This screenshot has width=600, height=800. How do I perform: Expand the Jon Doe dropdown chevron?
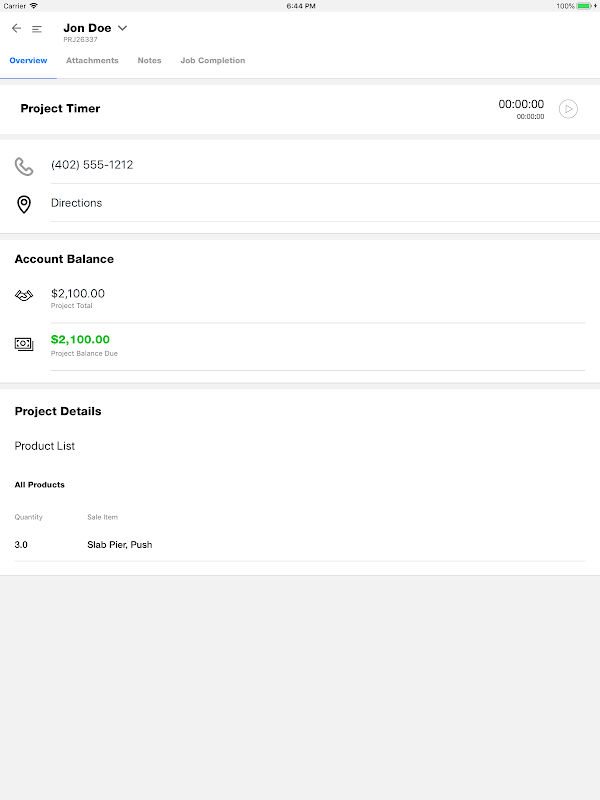[123, 28]
